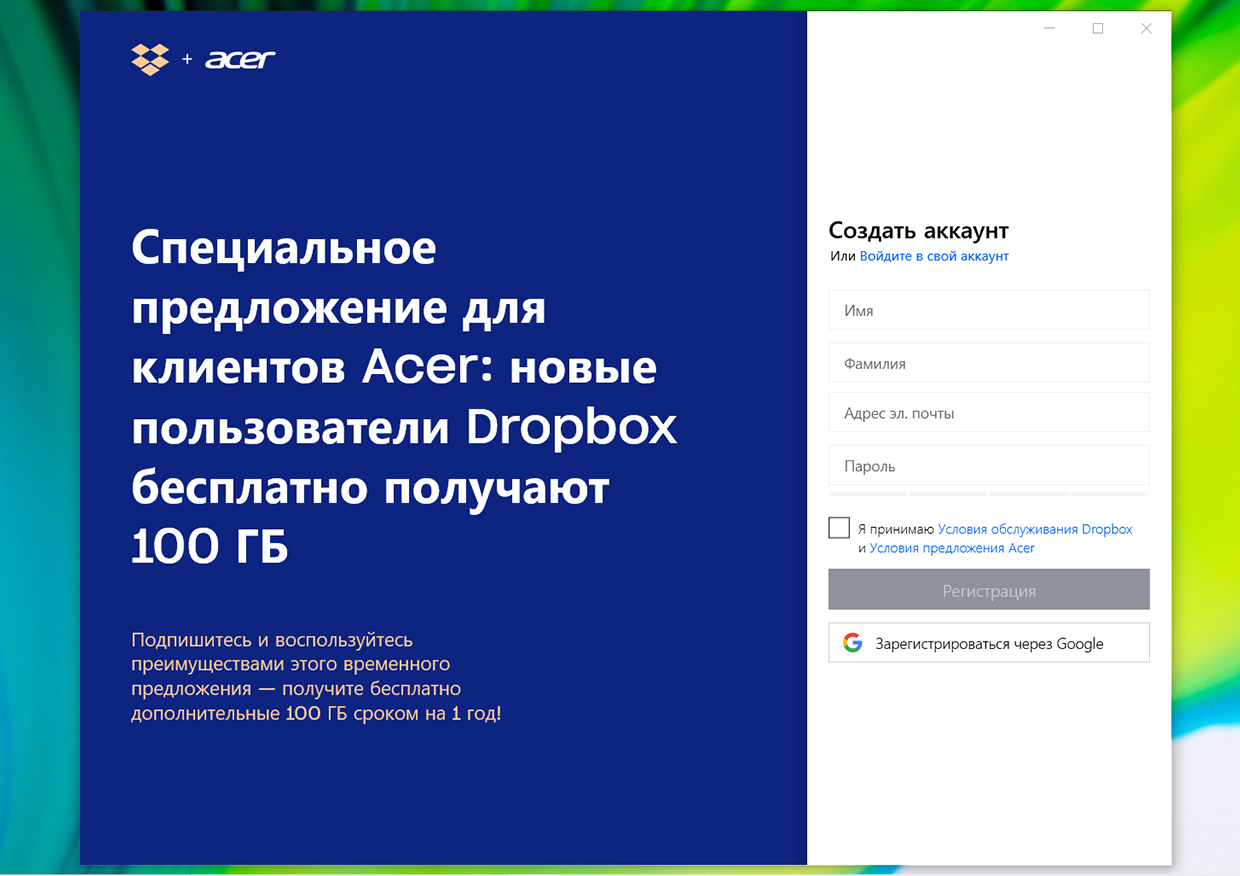Click the Google logo icon
Screen dimensions: 1240x876
[x=852, y=643]
